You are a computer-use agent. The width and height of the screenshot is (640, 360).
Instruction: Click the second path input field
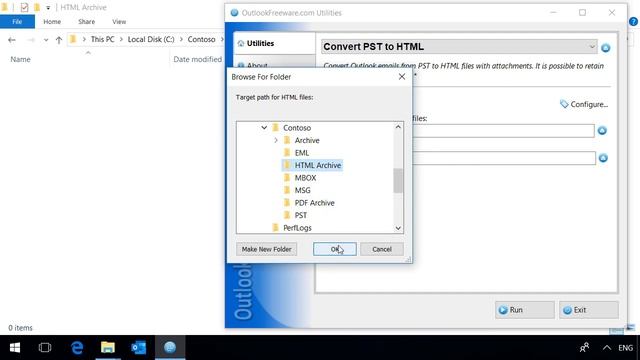click(504, 158)
